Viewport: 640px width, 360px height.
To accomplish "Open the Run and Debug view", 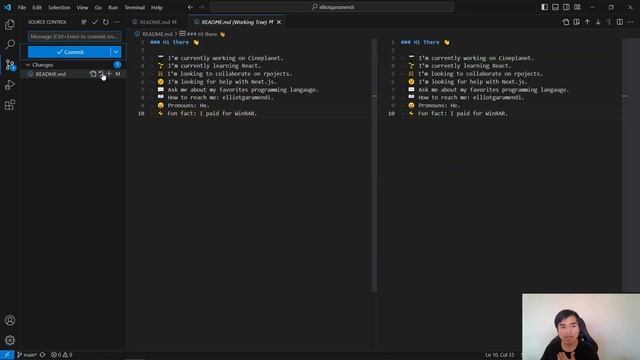I will (x=10, y=85).
